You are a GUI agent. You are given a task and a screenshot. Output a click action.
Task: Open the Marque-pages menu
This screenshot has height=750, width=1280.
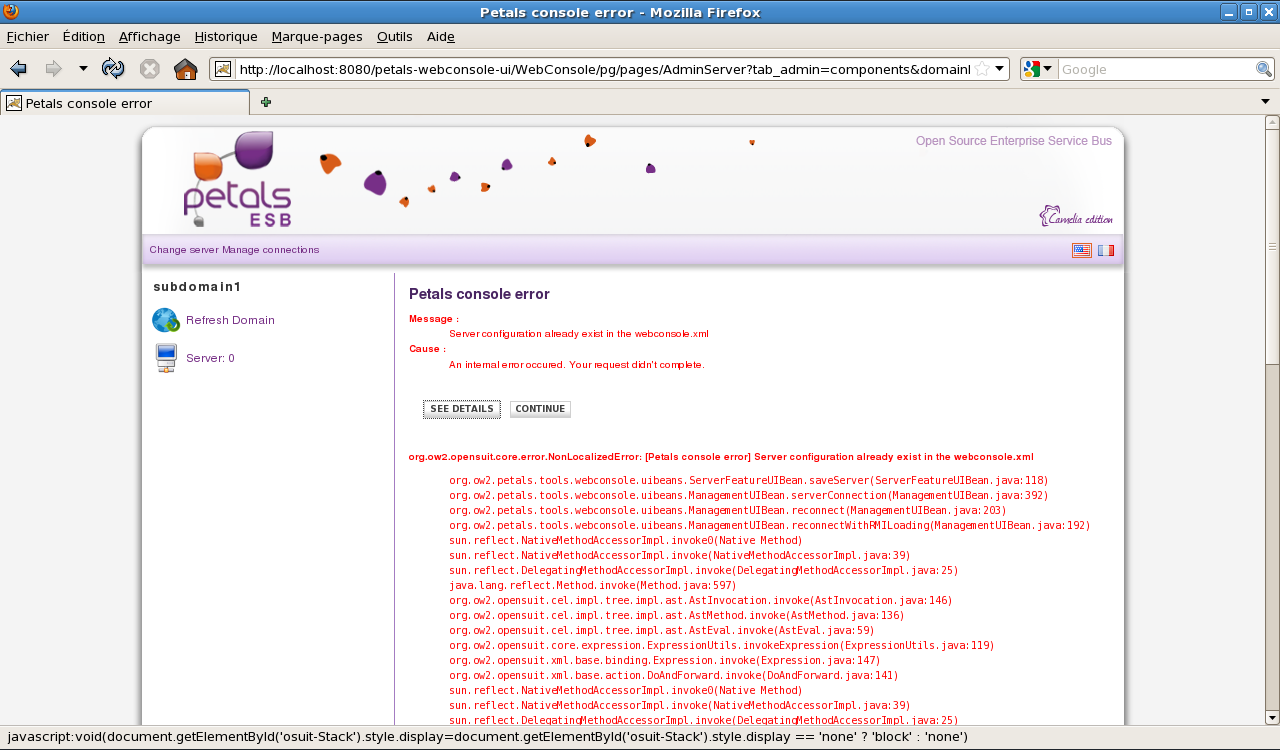[x=317, y=36]
